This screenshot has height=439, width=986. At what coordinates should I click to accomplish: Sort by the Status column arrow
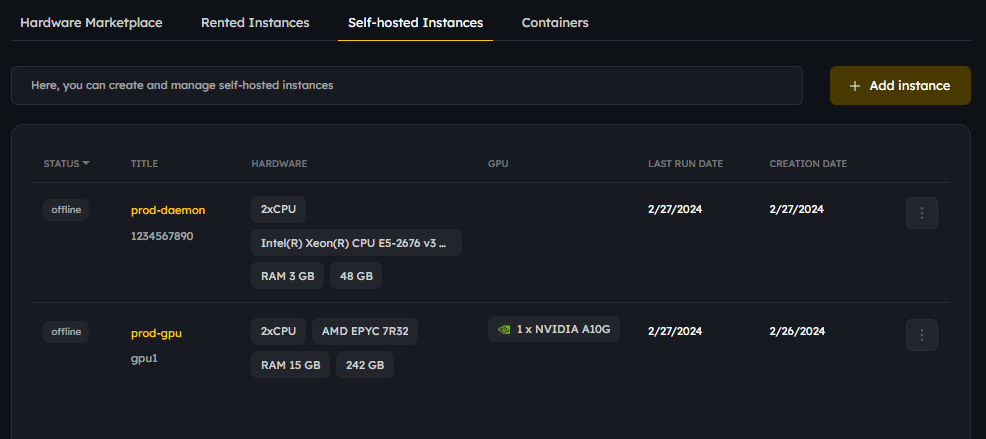[x=86, y=163]
